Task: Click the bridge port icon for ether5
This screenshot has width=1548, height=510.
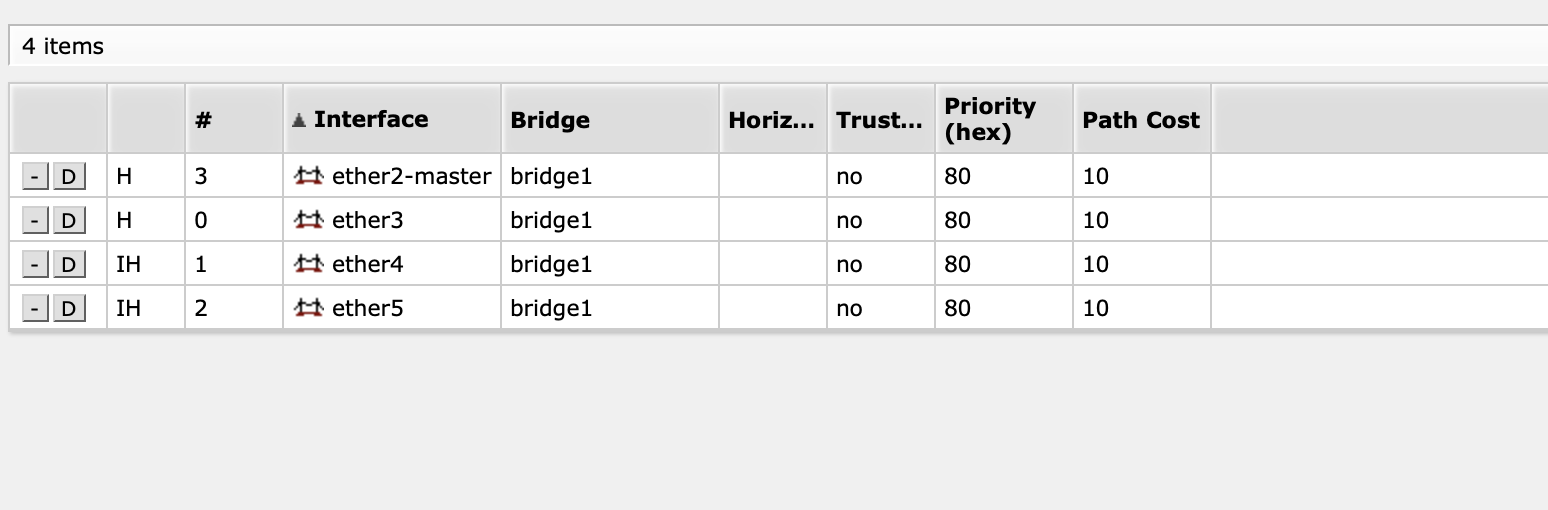Action: [x=309, y=308]
